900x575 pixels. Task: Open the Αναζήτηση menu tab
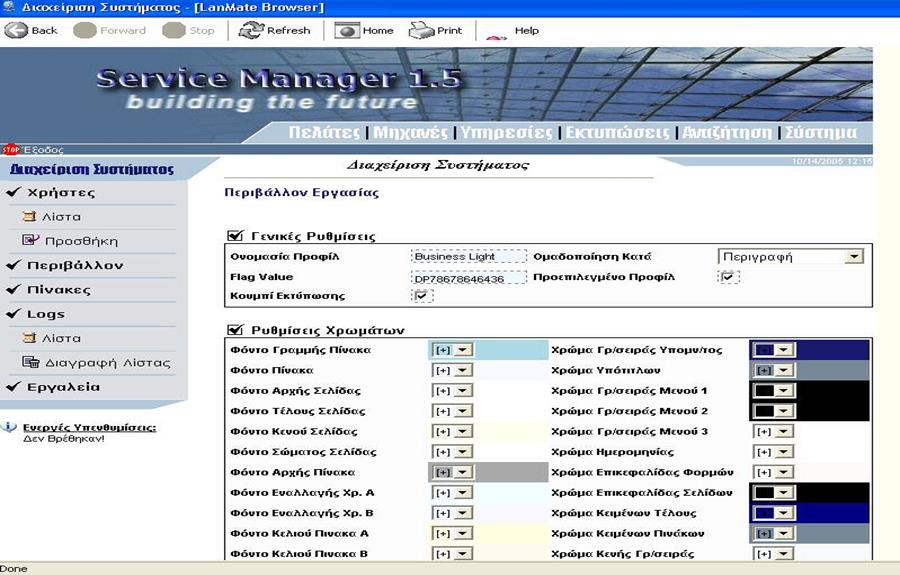click(x=727, y=133)
